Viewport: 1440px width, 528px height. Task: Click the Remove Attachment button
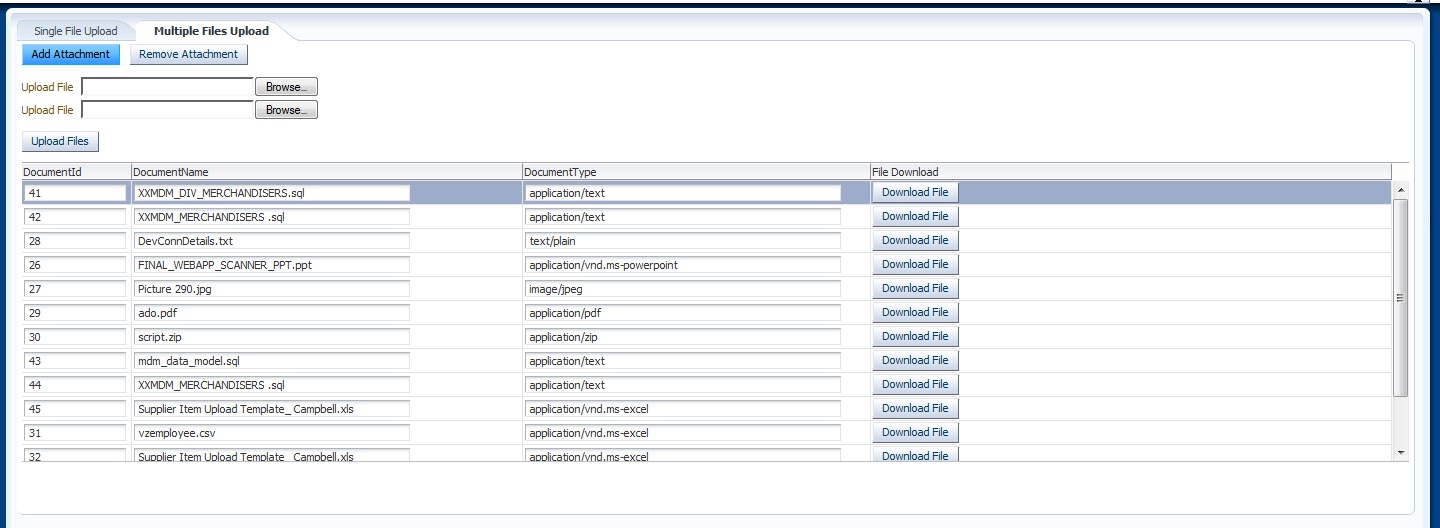tap(188, 54)
